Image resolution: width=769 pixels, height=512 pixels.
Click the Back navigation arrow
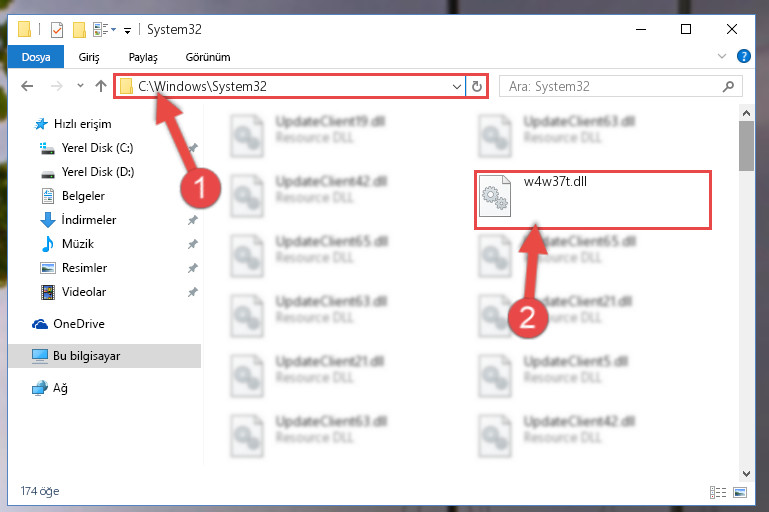tap(27, 86)
